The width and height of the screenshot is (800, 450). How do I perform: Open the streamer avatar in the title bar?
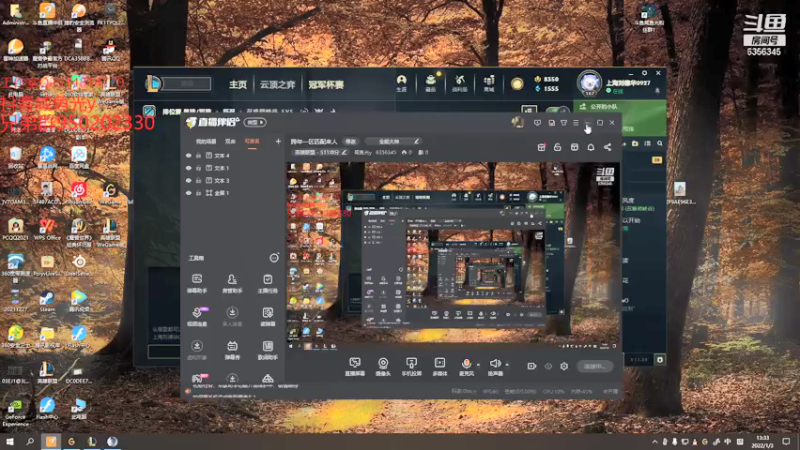click(518, 122)
